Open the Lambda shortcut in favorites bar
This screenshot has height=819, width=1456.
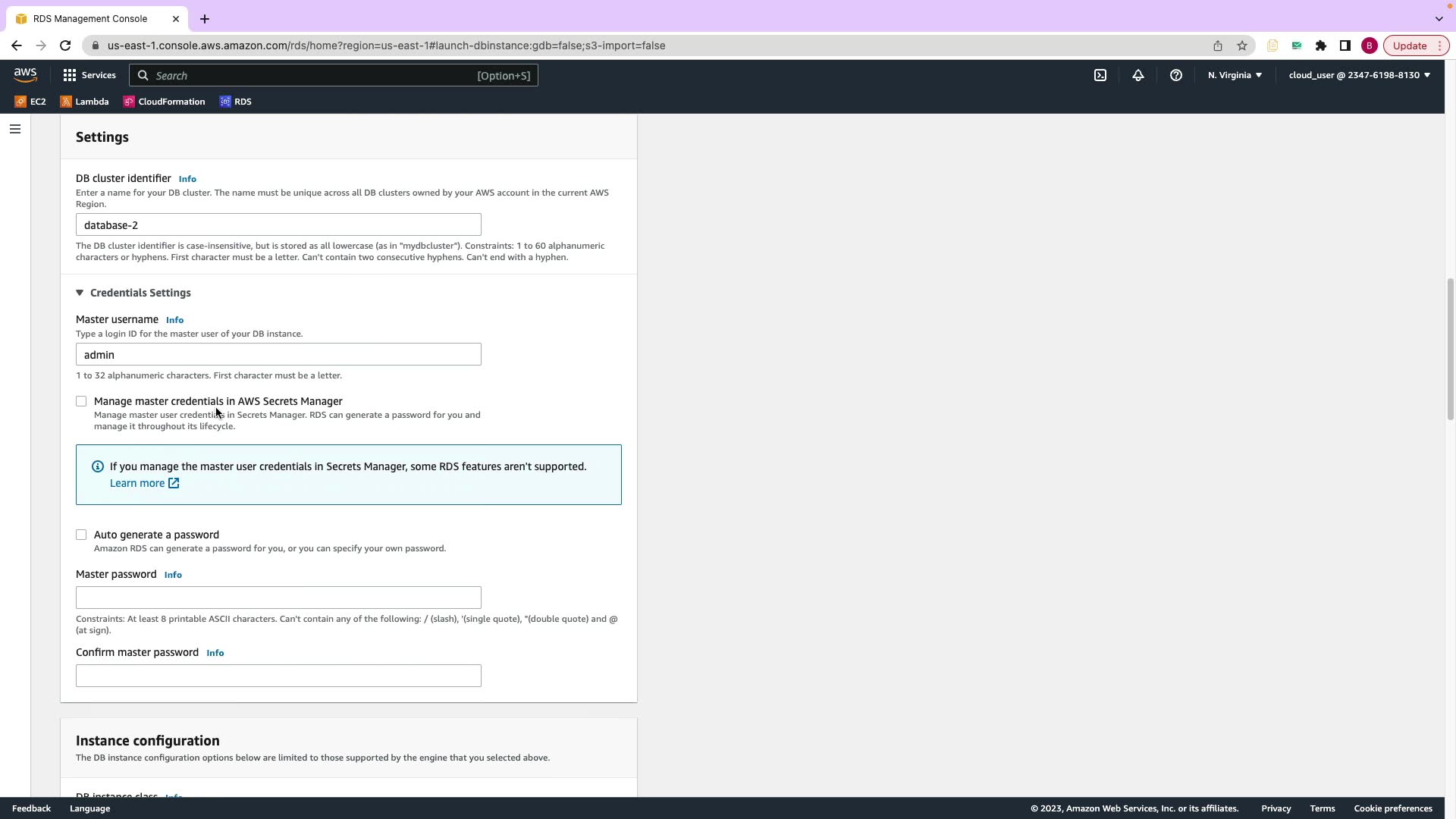pos(84,102)
